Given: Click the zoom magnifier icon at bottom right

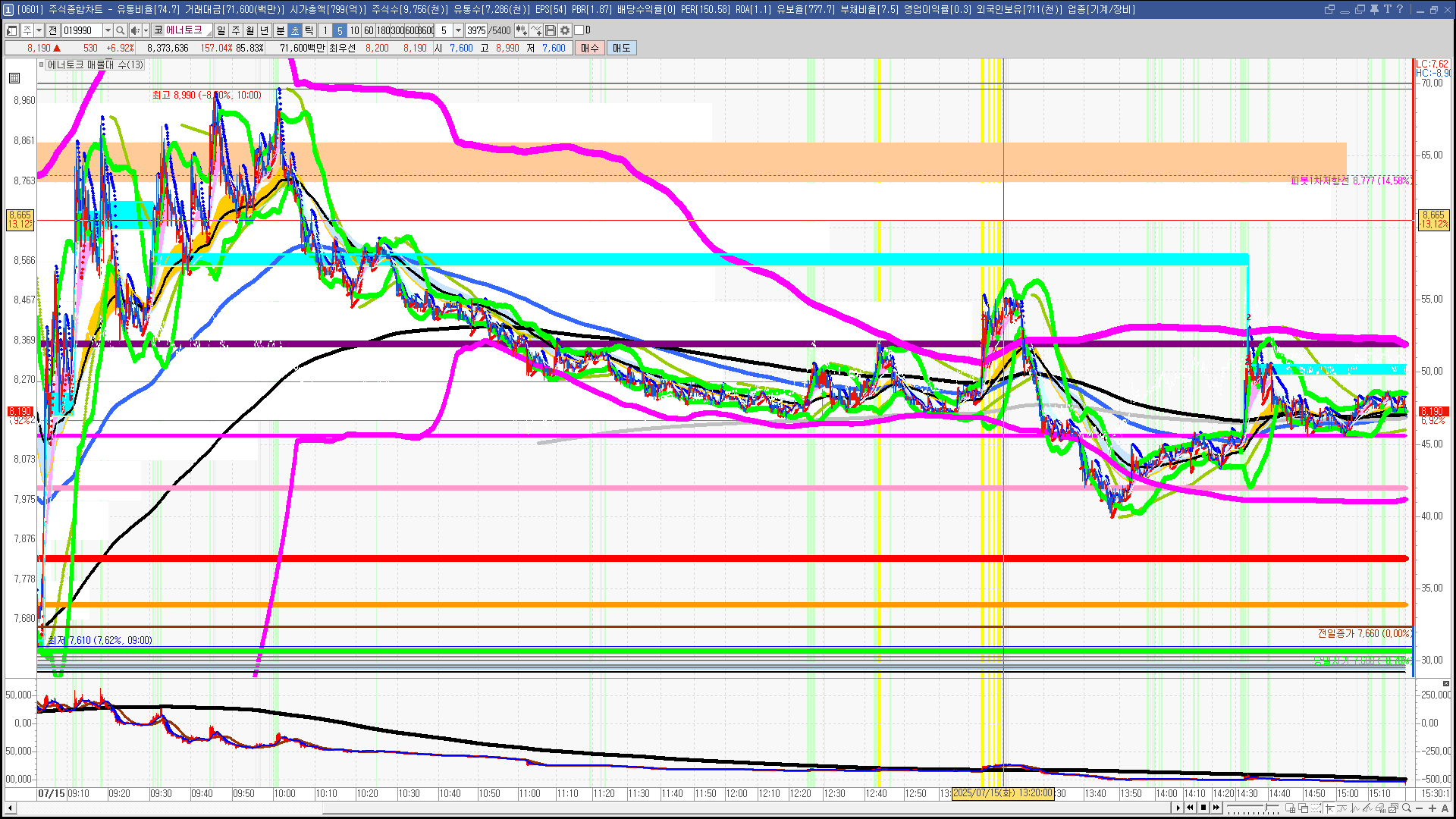Looking at the screenshot, I should pyautogui.click(x=1407, y=808).
